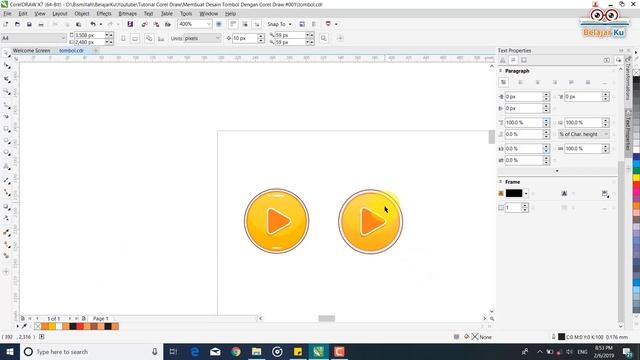Image resolution: width=640 pixels, height=360 pixels.
Task: Click the Undo arrow icon
Action: click(x=93, y=24)
